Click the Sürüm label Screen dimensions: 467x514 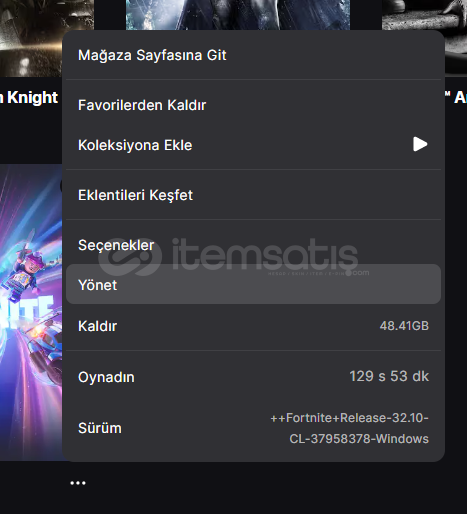(x=100, y=428)
